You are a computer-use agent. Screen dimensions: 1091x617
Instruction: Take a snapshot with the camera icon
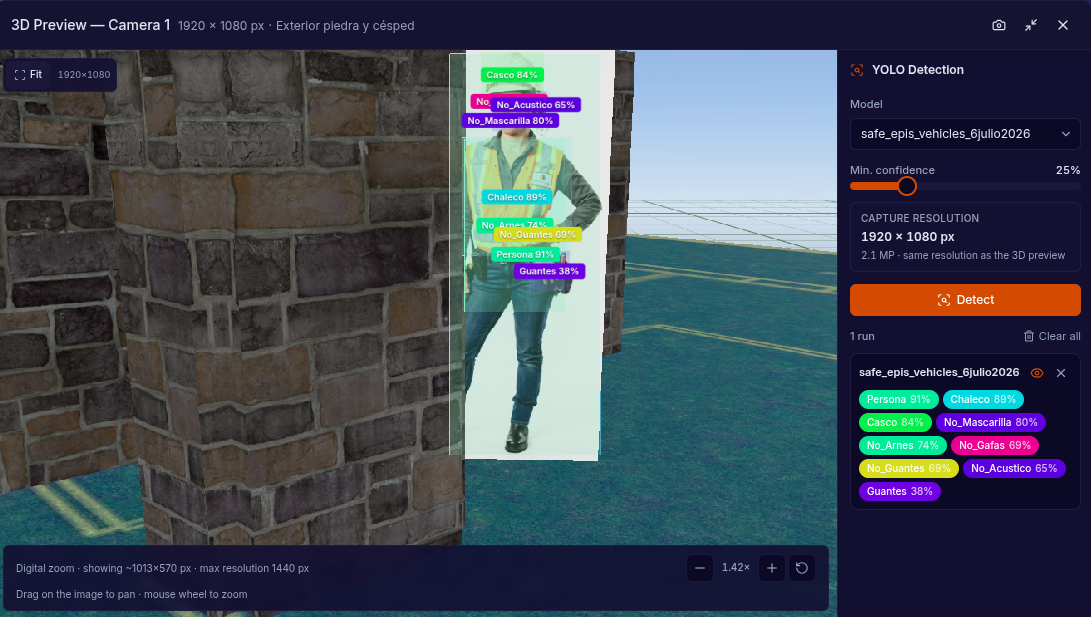tap(998, 25)
